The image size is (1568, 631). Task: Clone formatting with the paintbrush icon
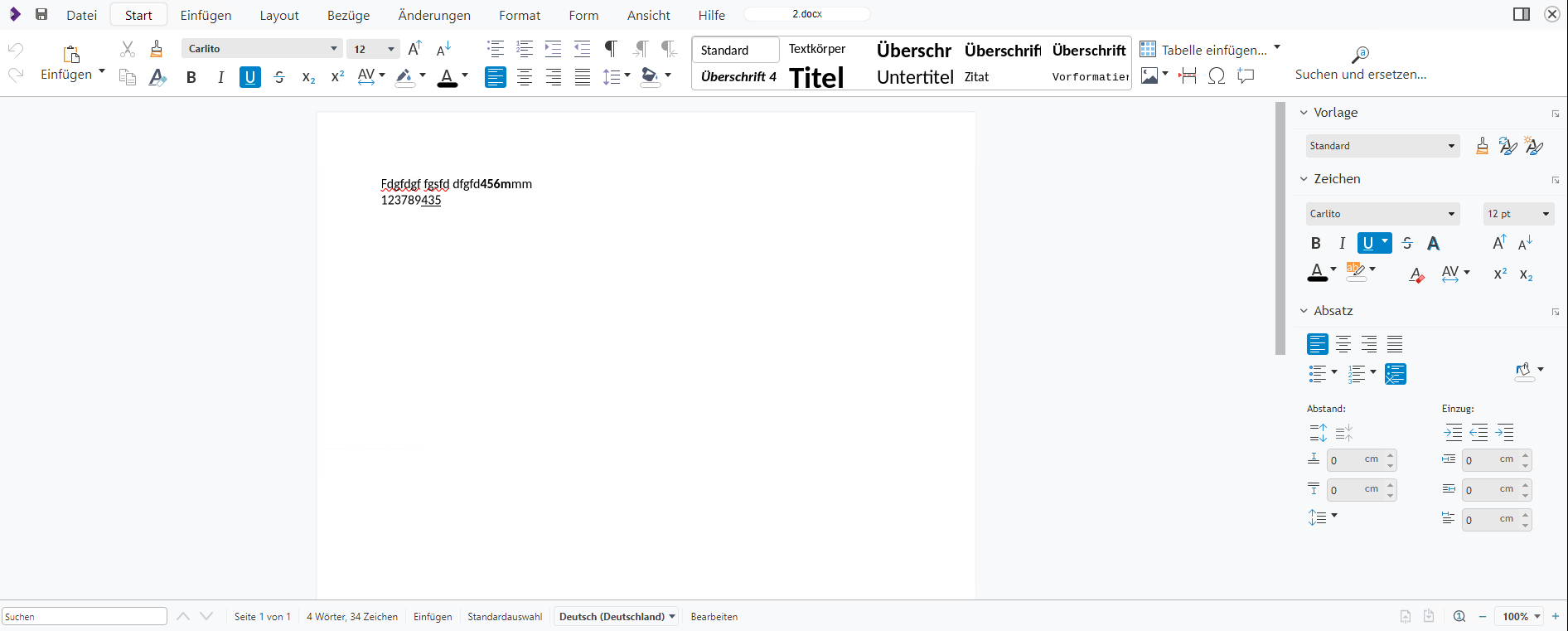click(x=157, y=49)
